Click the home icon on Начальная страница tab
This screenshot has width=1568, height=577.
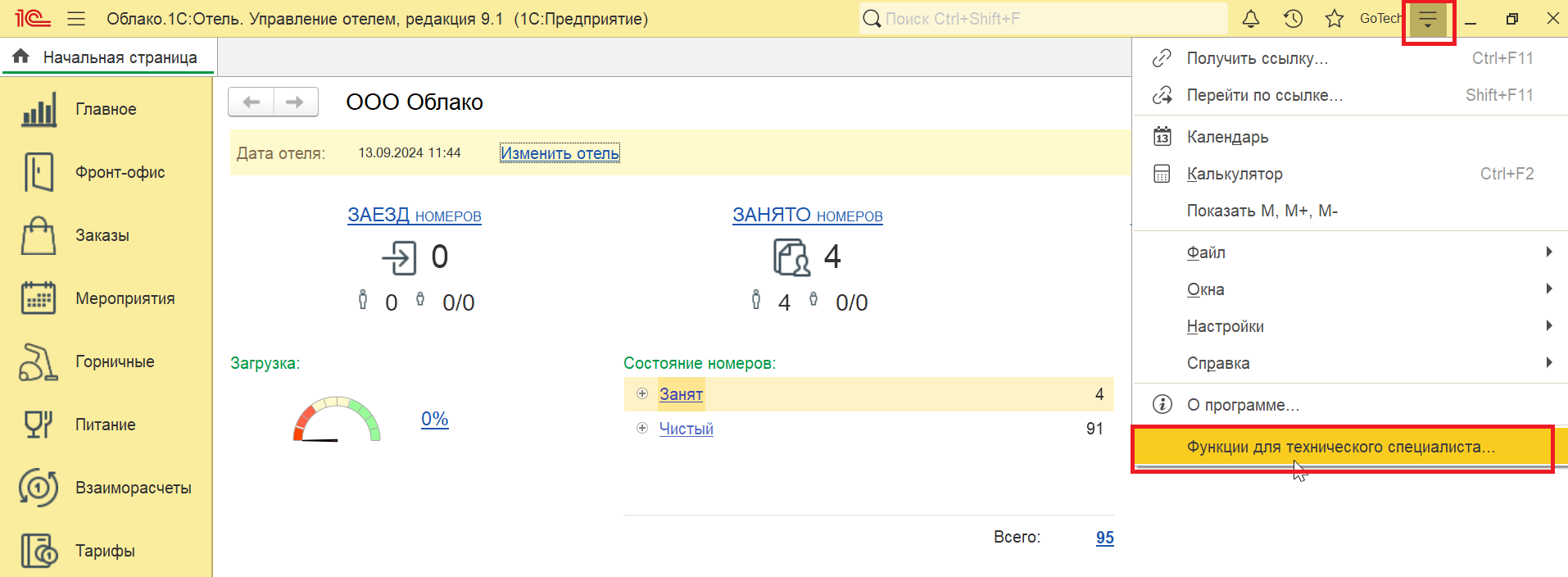(x=21, y=56)
